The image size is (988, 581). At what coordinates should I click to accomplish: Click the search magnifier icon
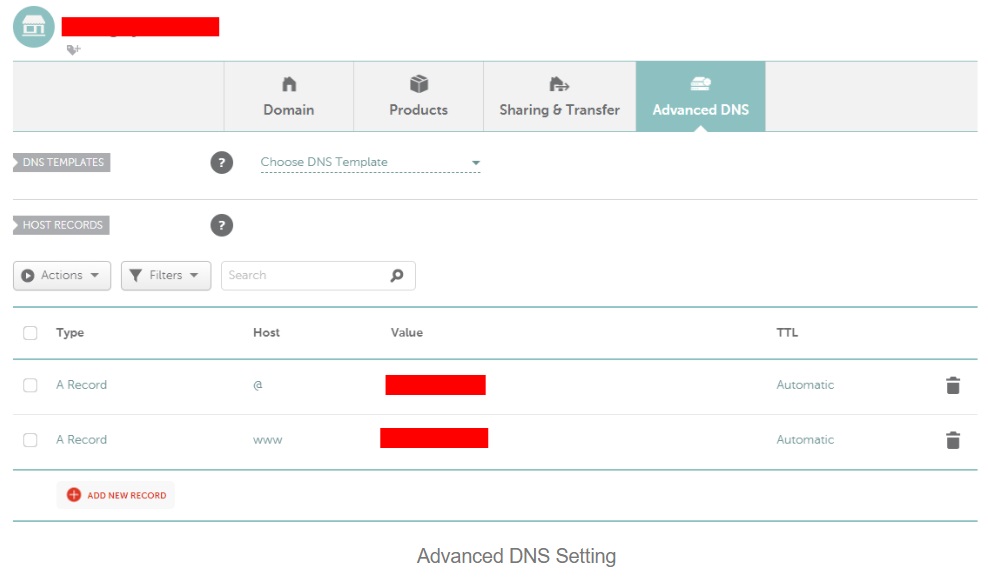397,275
